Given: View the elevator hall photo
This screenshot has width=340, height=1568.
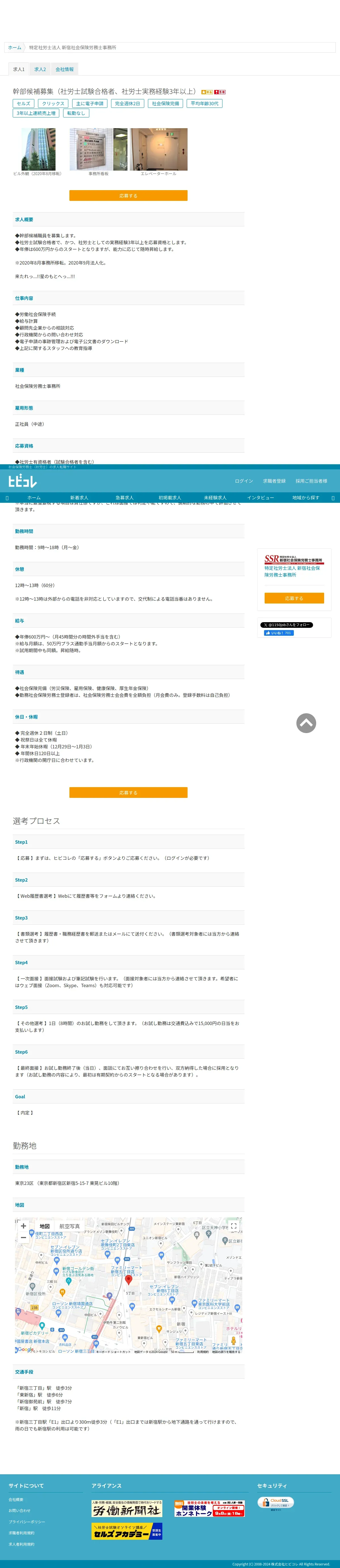Looking at the screenshot, I should pyautogui.click(x=158, y=149).
